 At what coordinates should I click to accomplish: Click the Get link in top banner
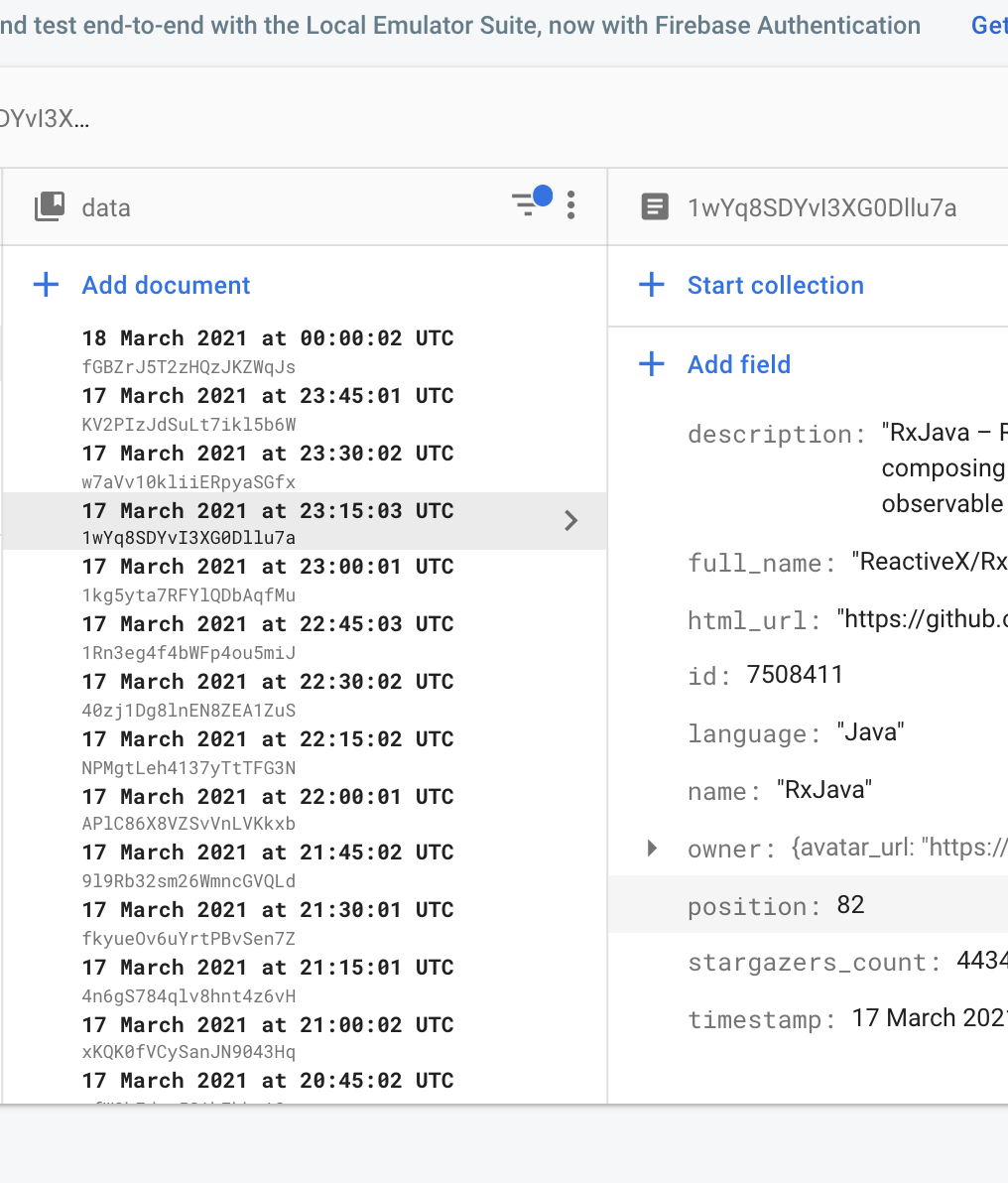coord(989,26)
